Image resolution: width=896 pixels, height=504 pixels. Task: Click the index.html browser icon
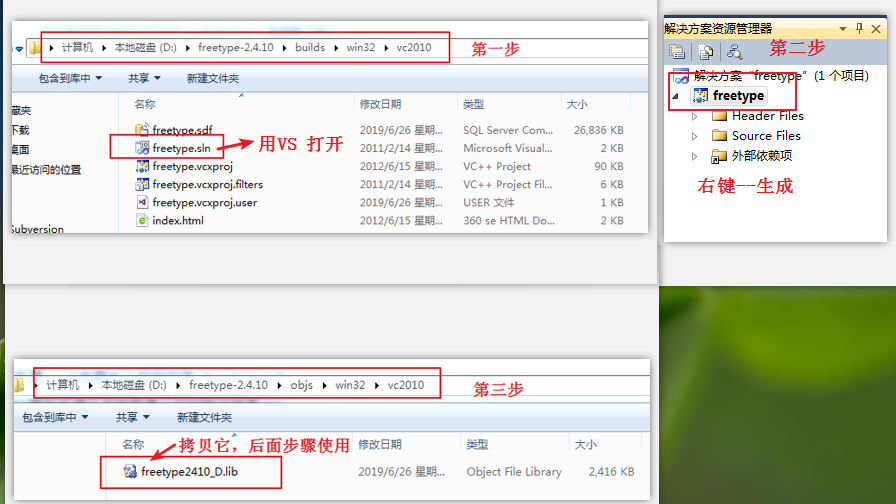[x=142, y=221]
